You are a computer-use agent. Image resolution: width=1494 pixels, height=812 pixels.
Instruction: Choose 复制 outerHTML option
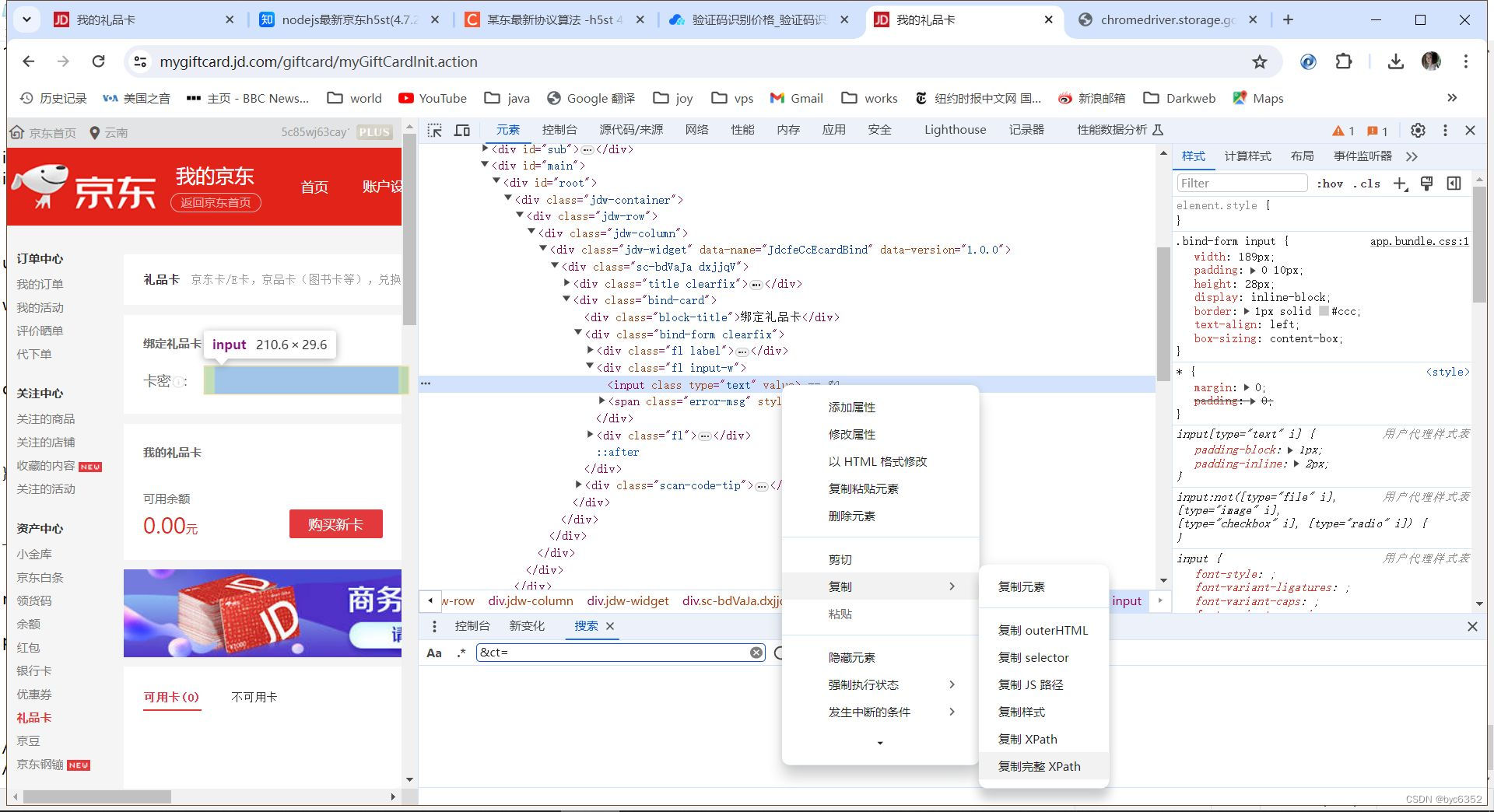tap(1043, 630)
